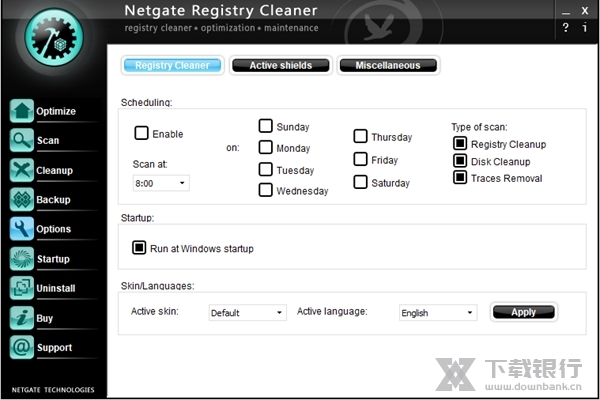
Task: Uncheck Disk Cleanup scan type
Action: tap(460, 161)
